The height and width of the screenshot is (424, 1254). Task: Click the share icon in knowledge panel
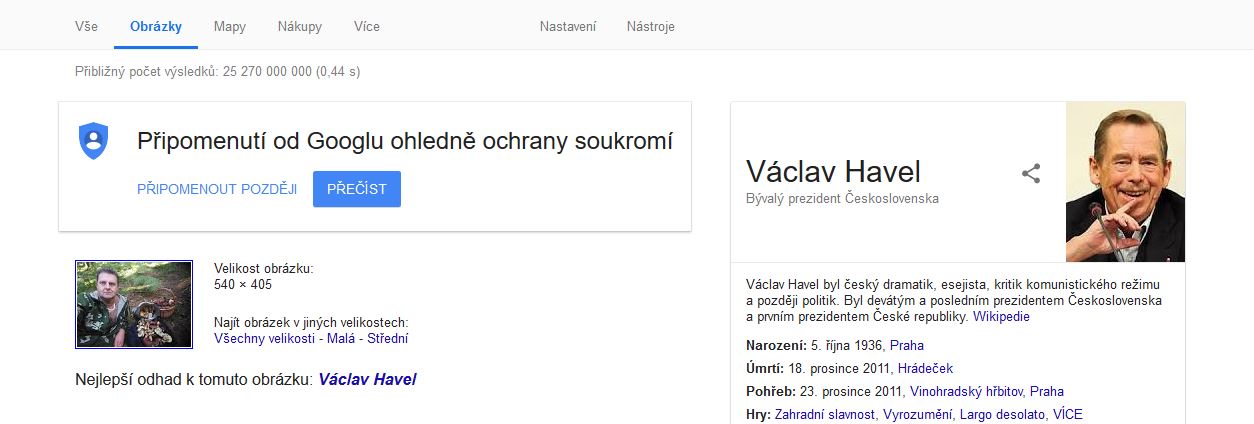point(1031,173)
